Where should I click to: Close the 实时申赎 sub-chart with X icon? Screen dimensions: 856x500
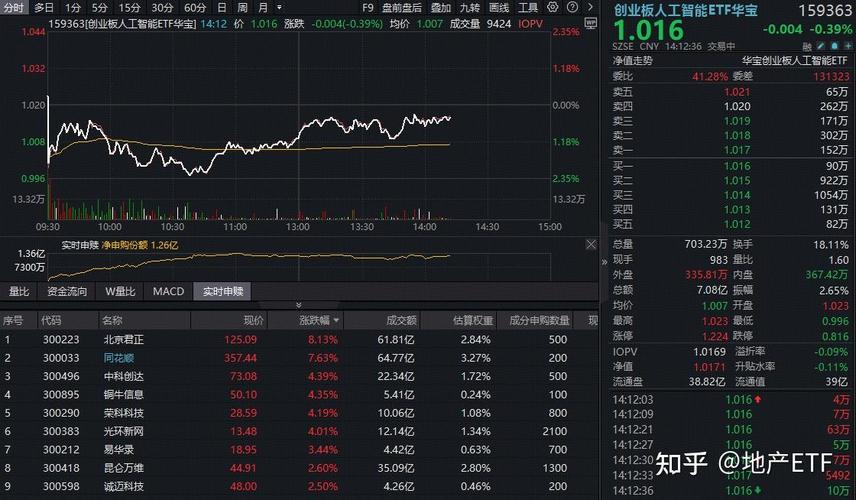pos(590,244)
